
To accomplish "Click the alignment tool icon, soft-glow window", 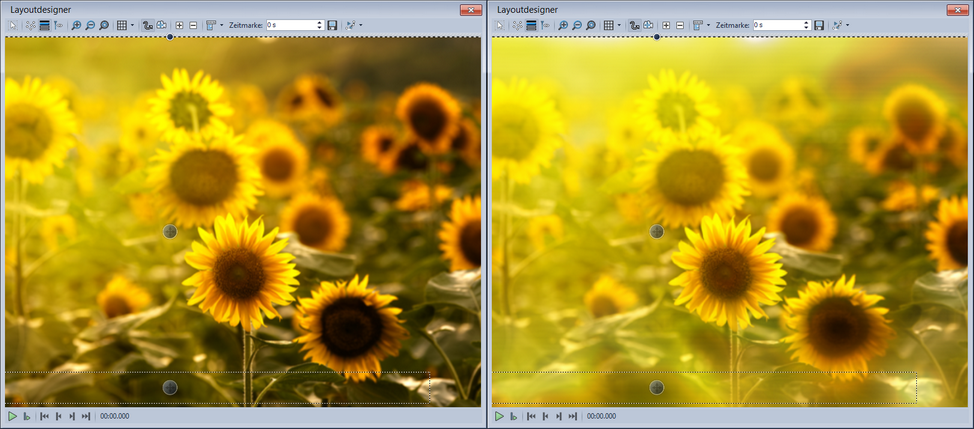I will click(698, 25).
